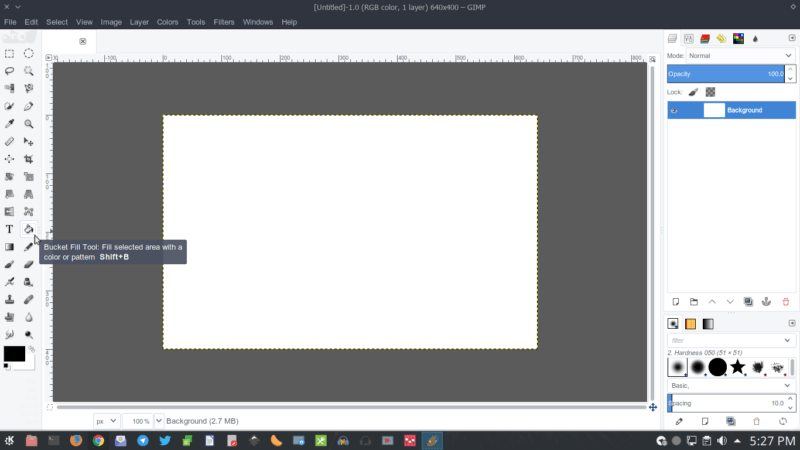Pick the Rectangle Select tool

pos(10,54)
